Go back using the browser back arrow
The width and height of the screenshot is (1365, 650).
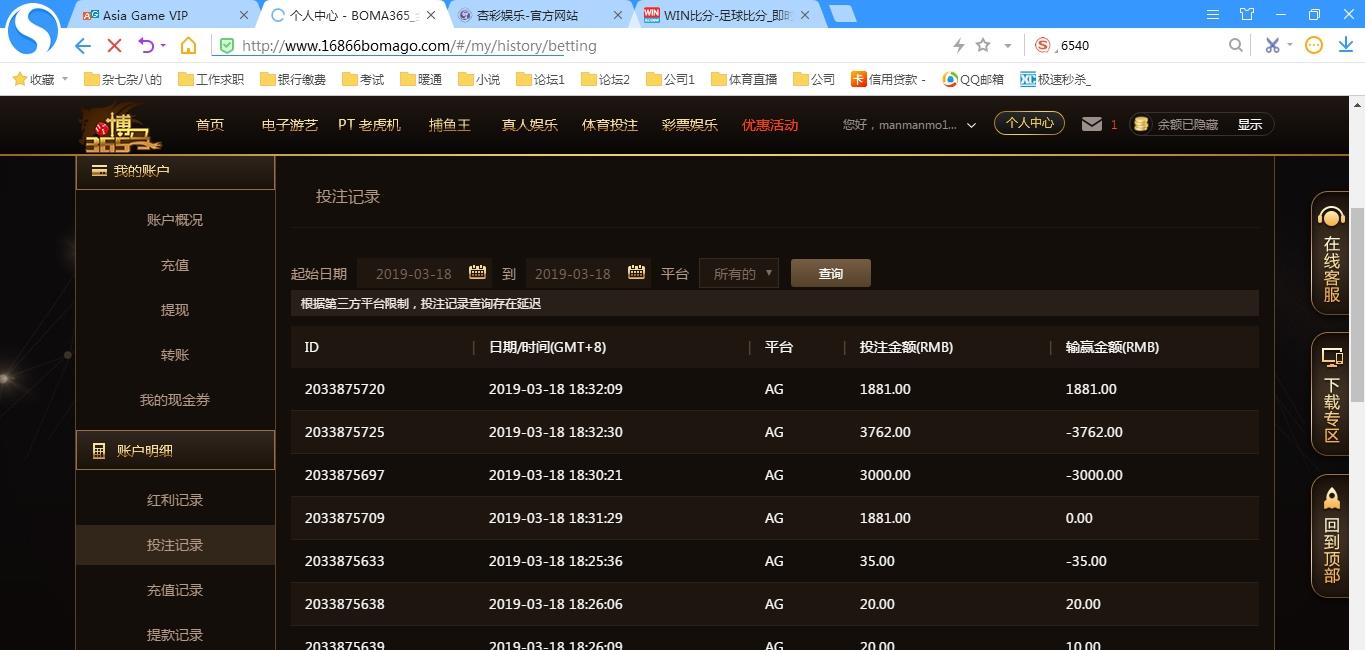click(x=83, y=46)
